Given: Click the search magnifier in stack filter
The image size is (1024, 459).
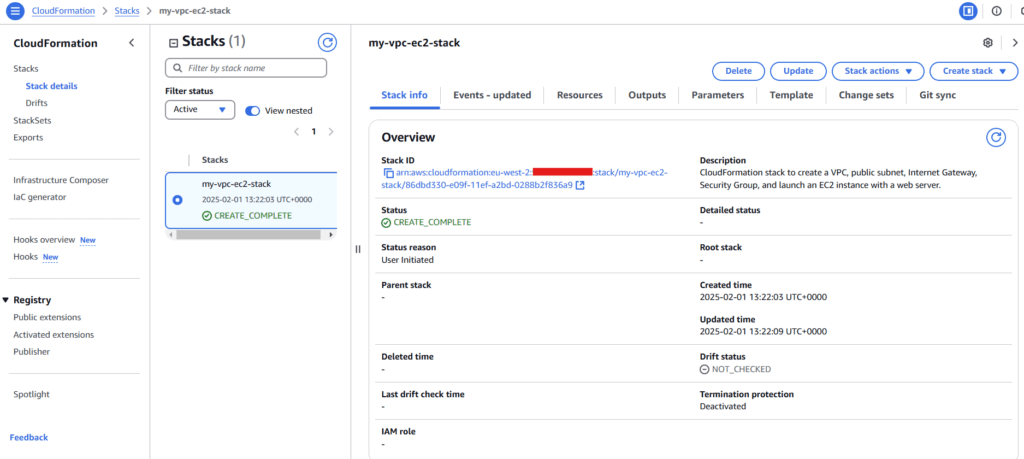Looking at the screenshot, I should point(177,68).
